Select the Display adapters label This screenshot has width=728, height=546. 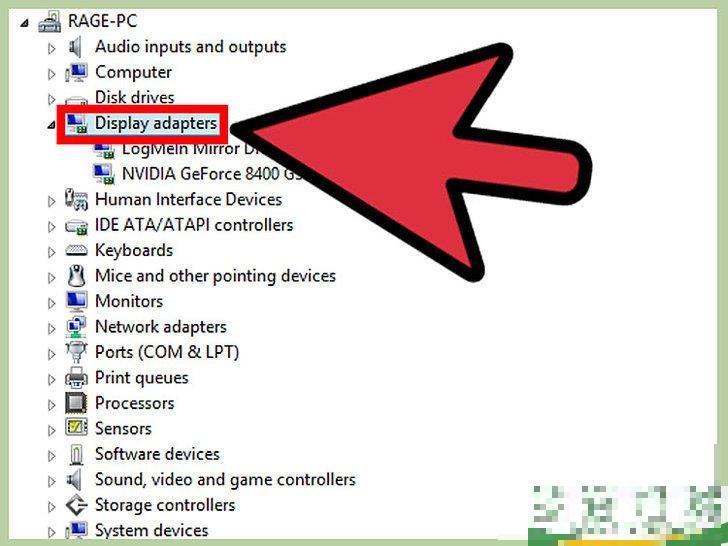tap(156, 124)
